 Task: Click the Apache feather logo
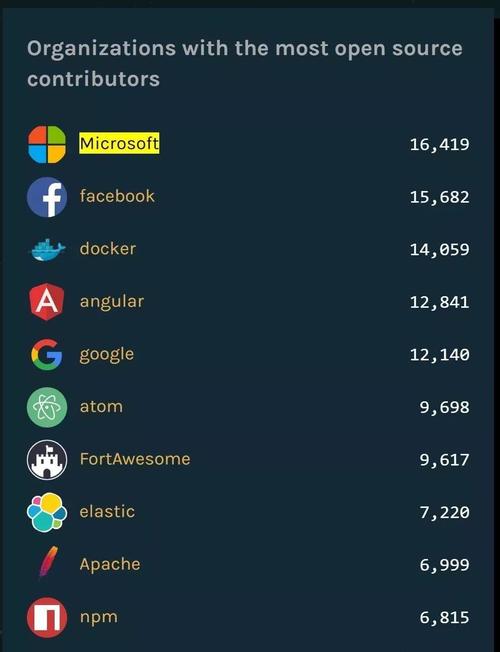(48, 563)
